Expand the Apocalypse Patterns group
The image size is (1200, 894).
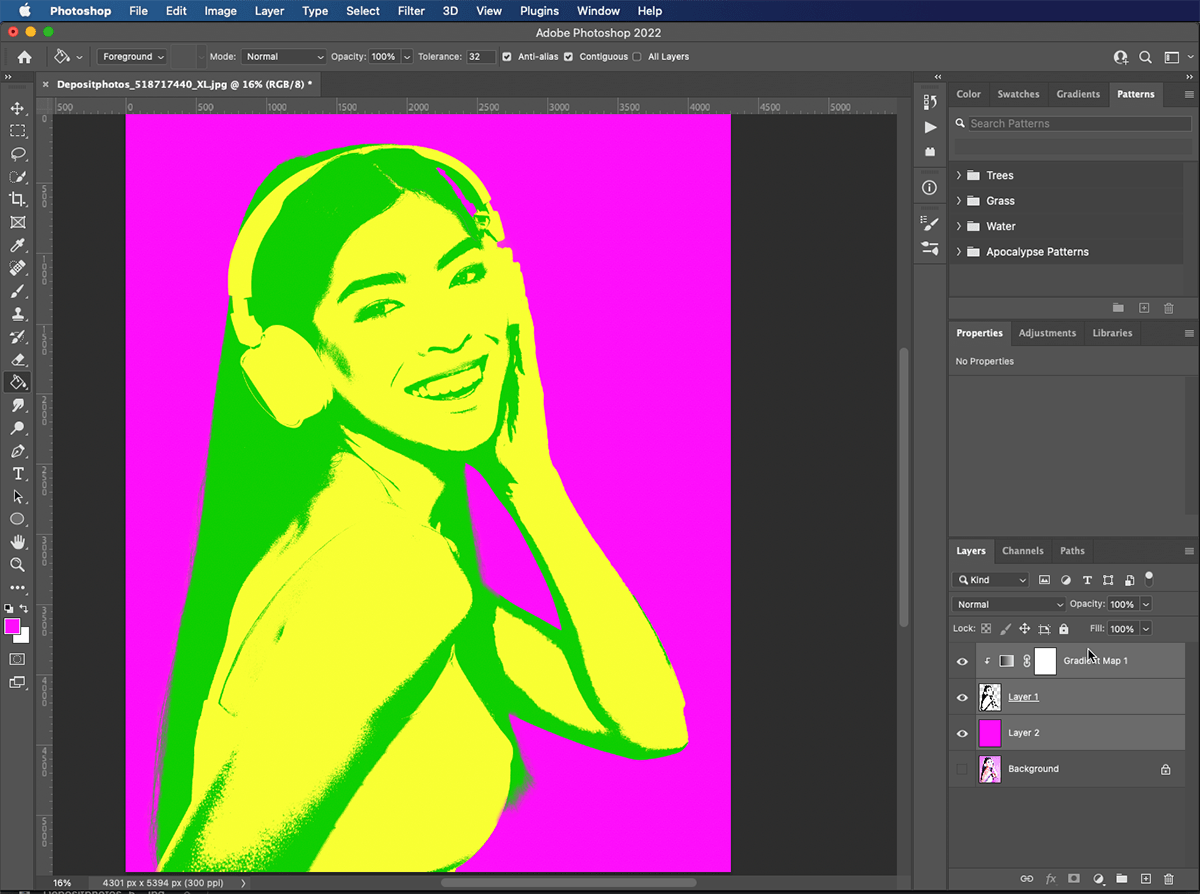click(957, 251)
